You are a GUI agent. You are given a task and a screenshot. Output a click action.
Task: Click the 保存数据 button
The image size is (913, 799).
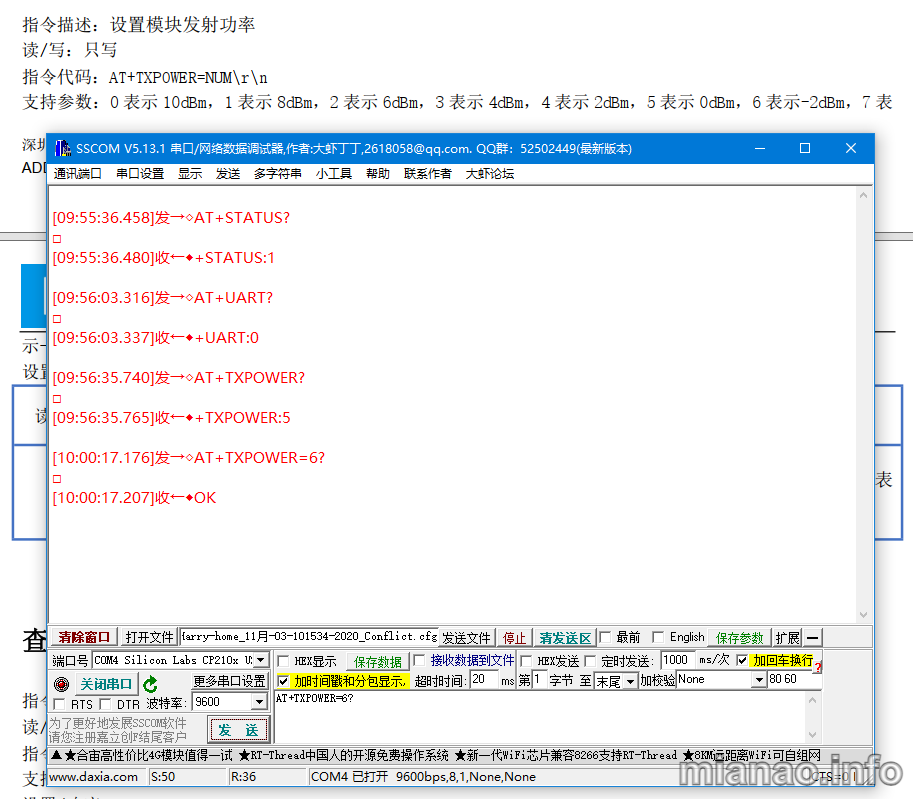pos(377,662)
